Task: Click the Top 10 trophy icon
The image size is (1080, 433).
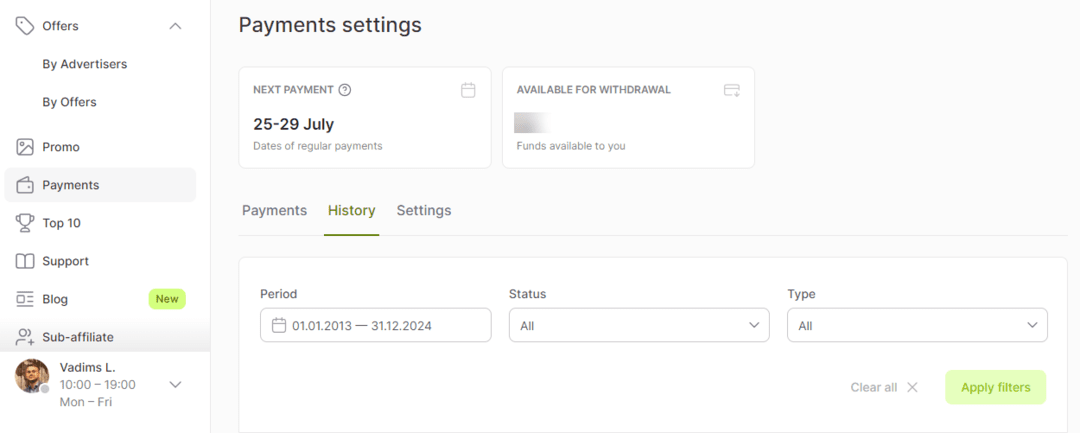Action: point(25,223)
